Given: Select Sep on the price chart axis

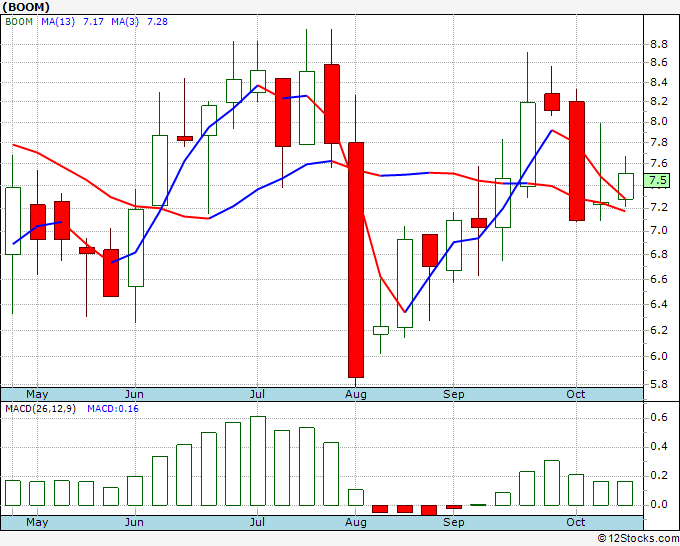Looking at the screenshot, I should (x=454, y=395).
